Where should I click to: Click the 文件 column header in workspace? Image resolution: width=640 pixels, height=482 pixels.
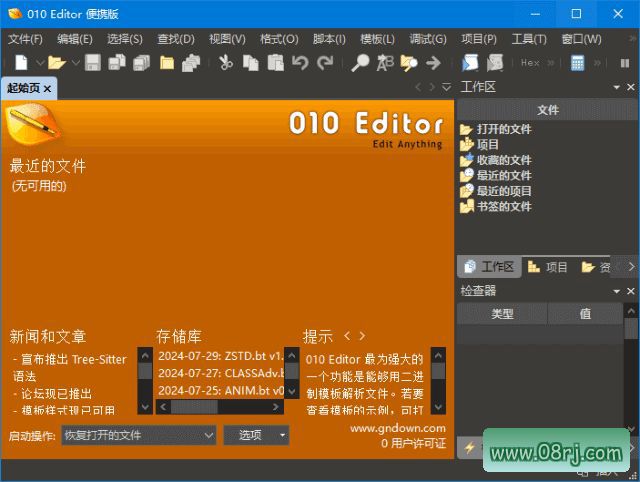[x=547, y=110]
